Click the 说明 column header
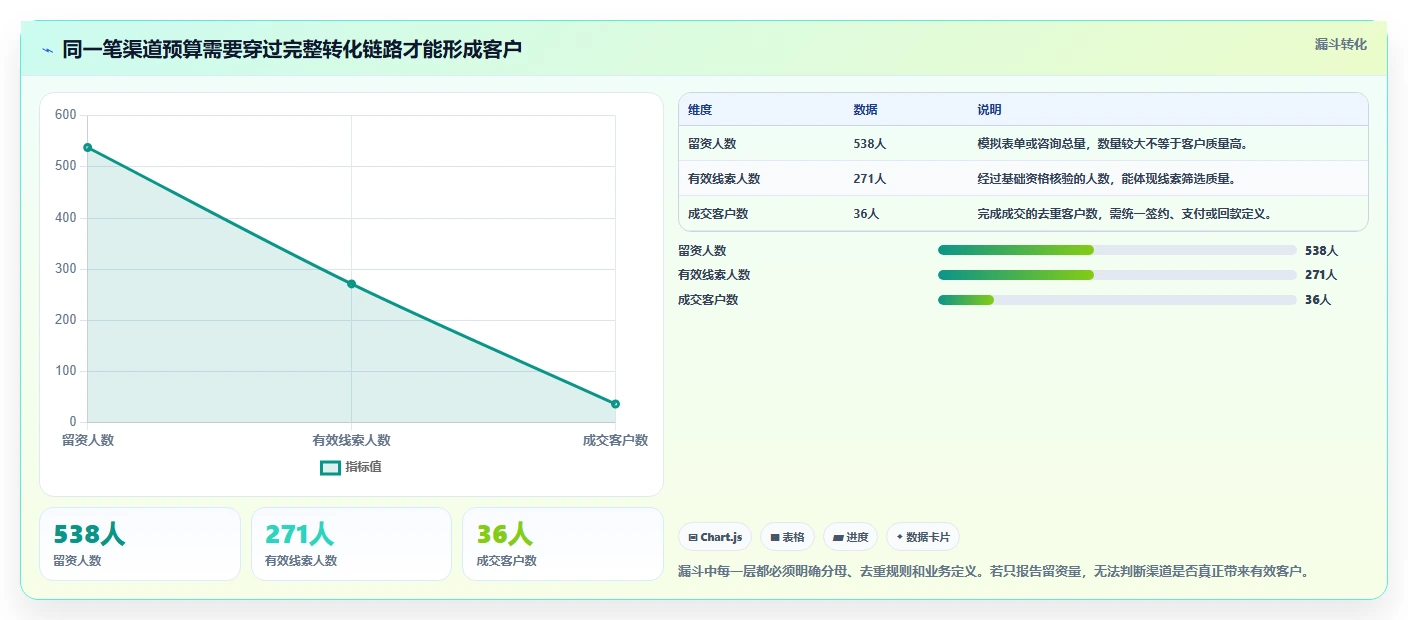The image size is (1408, 620). point(989,110)
